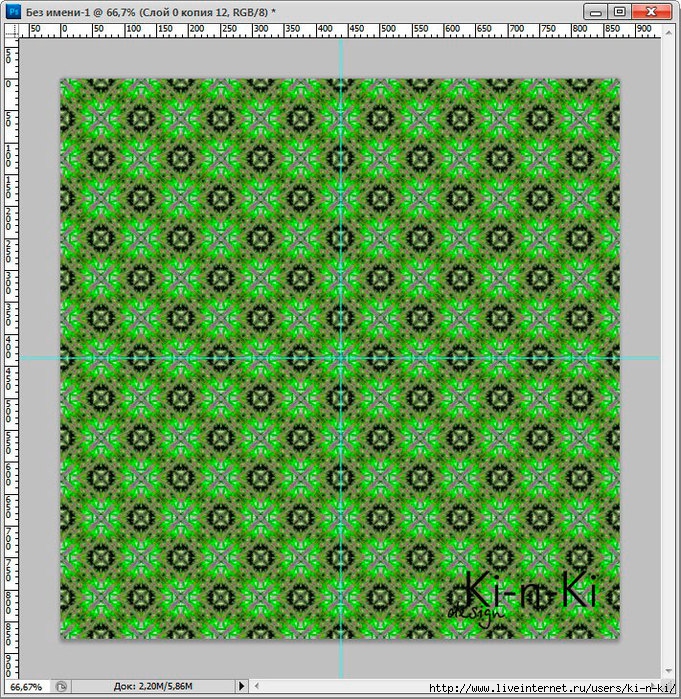Click the vertical scrollbar down arrow
The width and height of the screenshot is (681, 699).
(668, 671)
